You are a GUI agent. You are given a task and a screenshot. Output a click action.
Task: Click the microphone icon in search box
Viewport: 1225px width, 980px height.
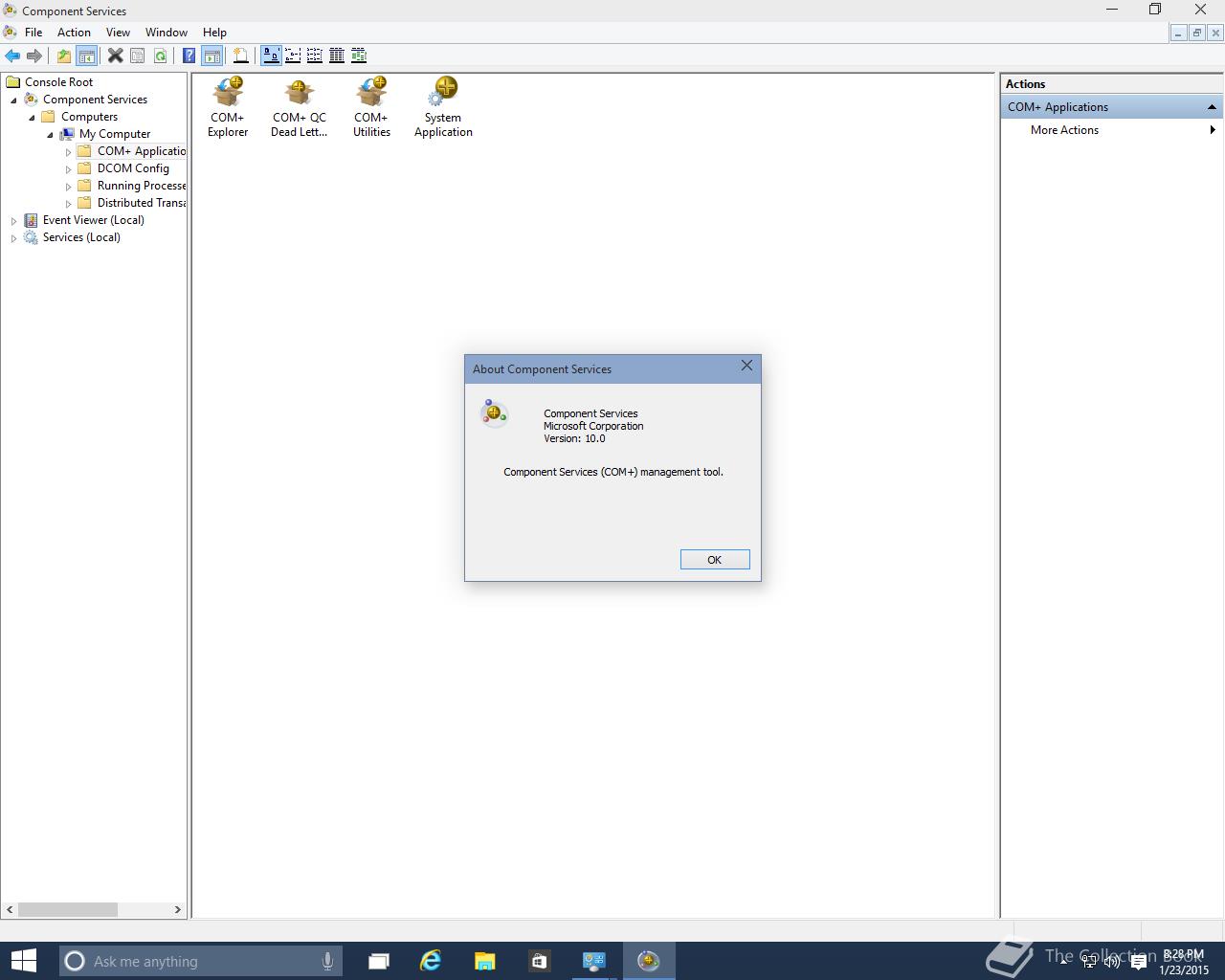coord(327,961)
